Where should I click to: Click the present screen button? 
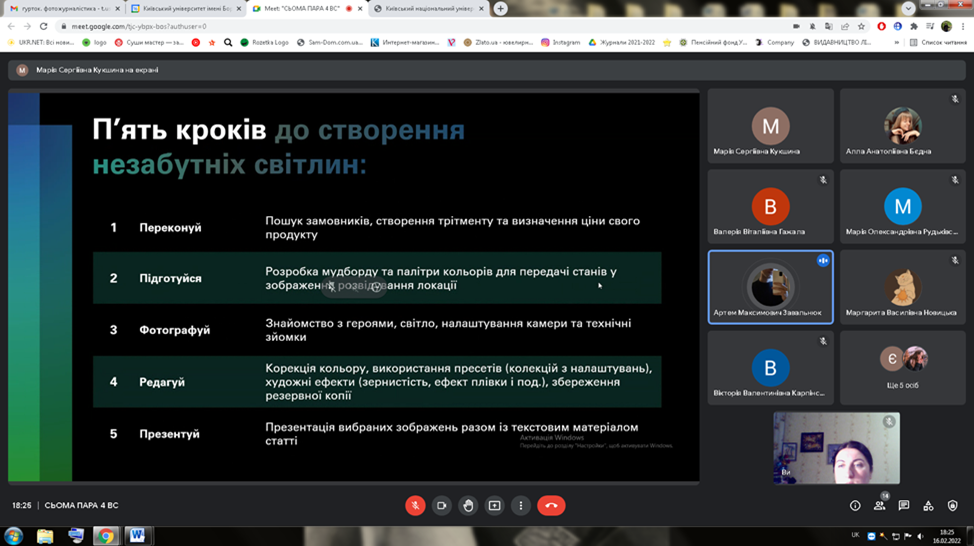coord(494,506)
